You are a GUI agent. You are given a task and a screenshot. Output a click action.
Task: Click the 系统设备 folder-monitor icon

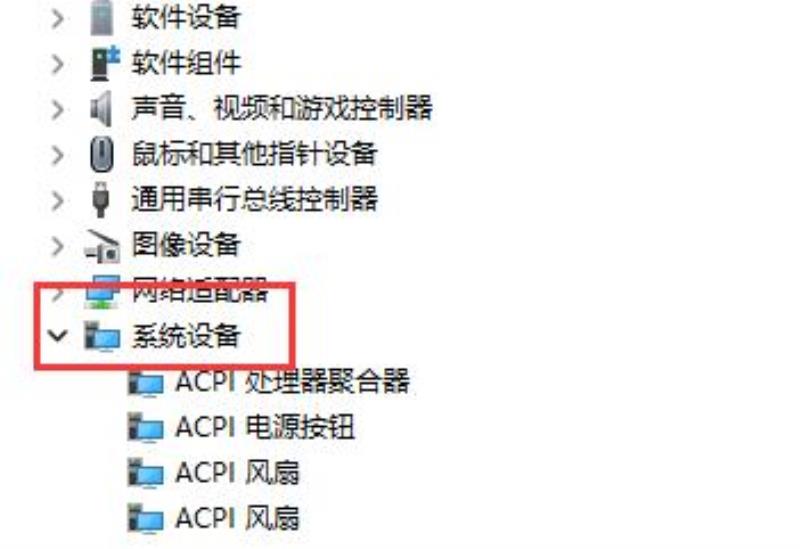(103, 336)
